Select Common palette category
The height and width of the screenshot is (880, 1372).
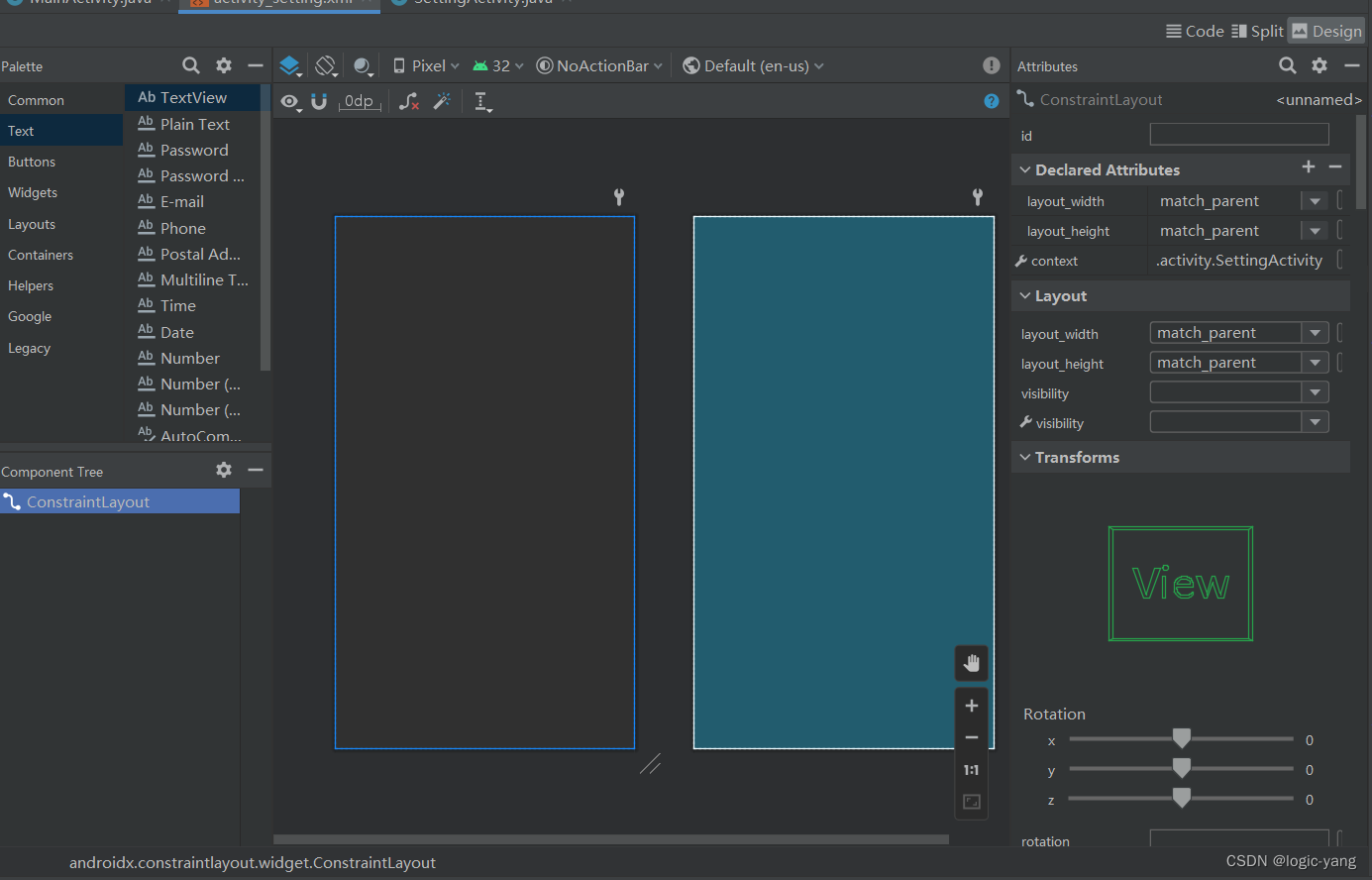(x=61, y=100)
